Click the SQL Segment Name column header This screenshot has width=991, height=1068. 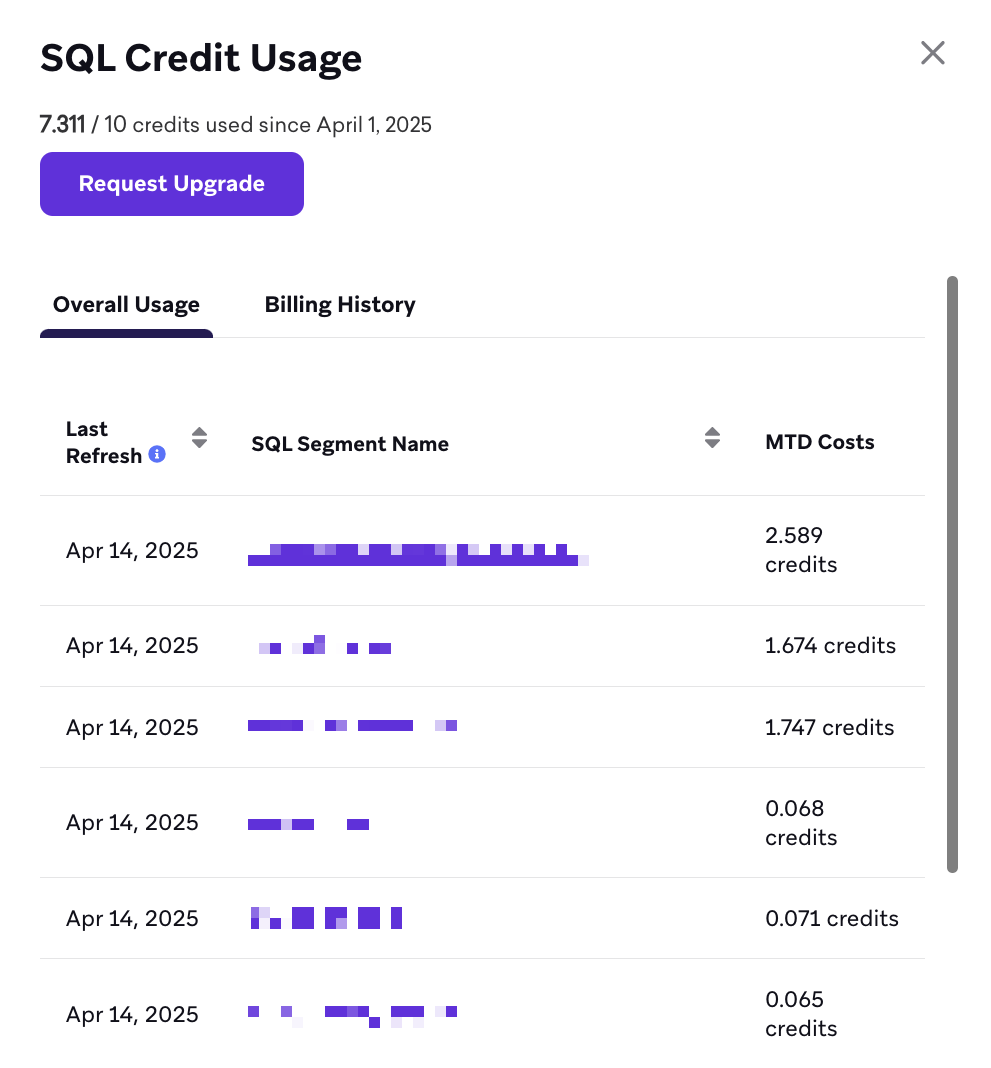click(350, 443)
